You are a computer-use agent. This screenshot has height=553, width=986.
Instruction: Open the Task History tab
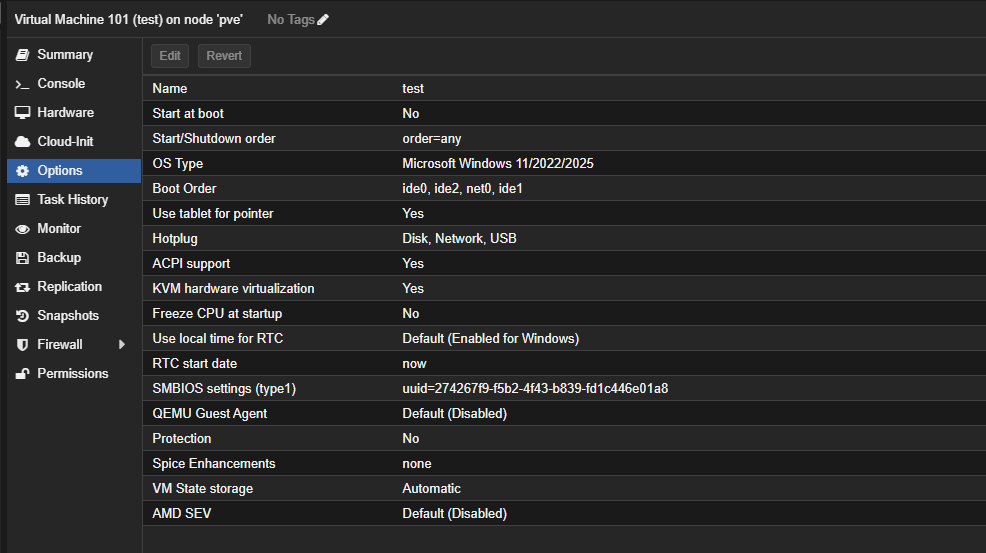72,200
